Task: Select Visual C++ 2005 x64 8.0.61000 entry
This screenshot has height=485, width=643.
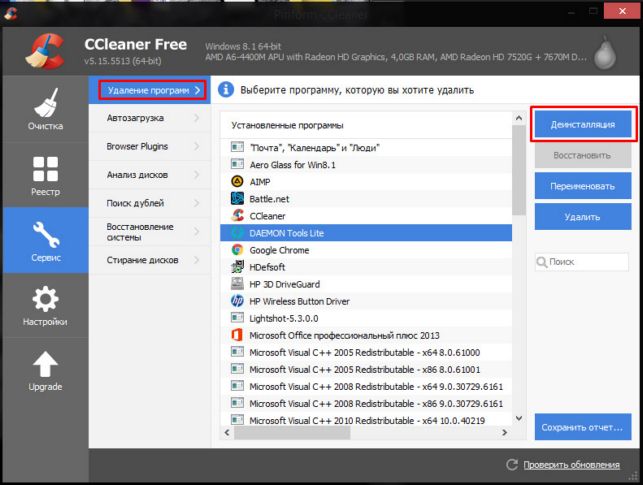Action: [366, 352]
